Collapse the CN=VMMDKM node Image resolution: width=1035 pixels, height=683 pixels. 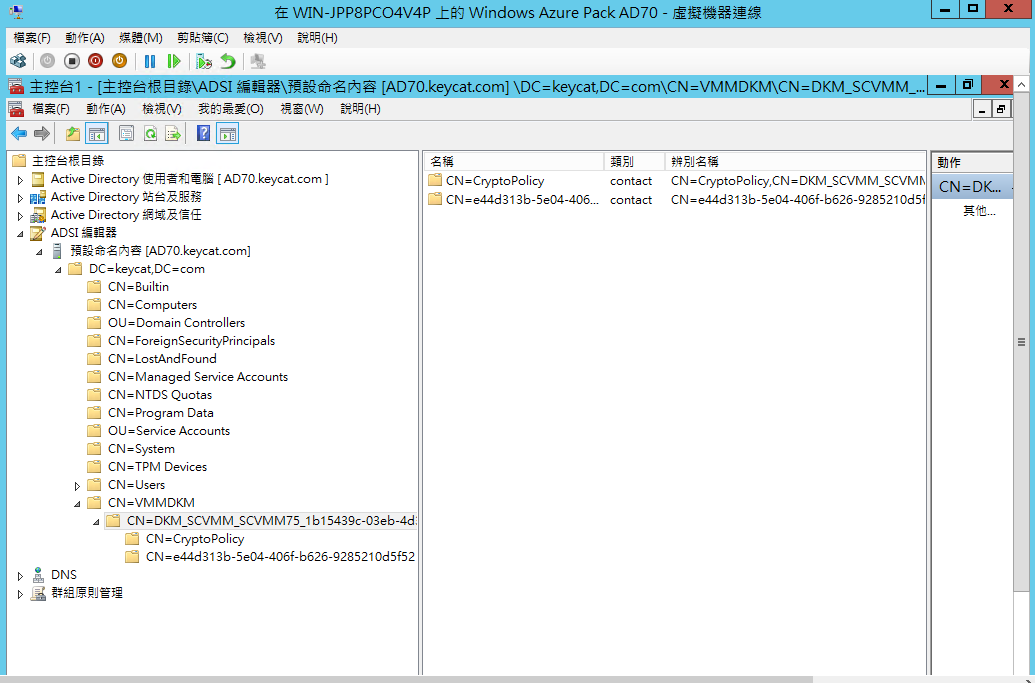(x=77, y=504)
